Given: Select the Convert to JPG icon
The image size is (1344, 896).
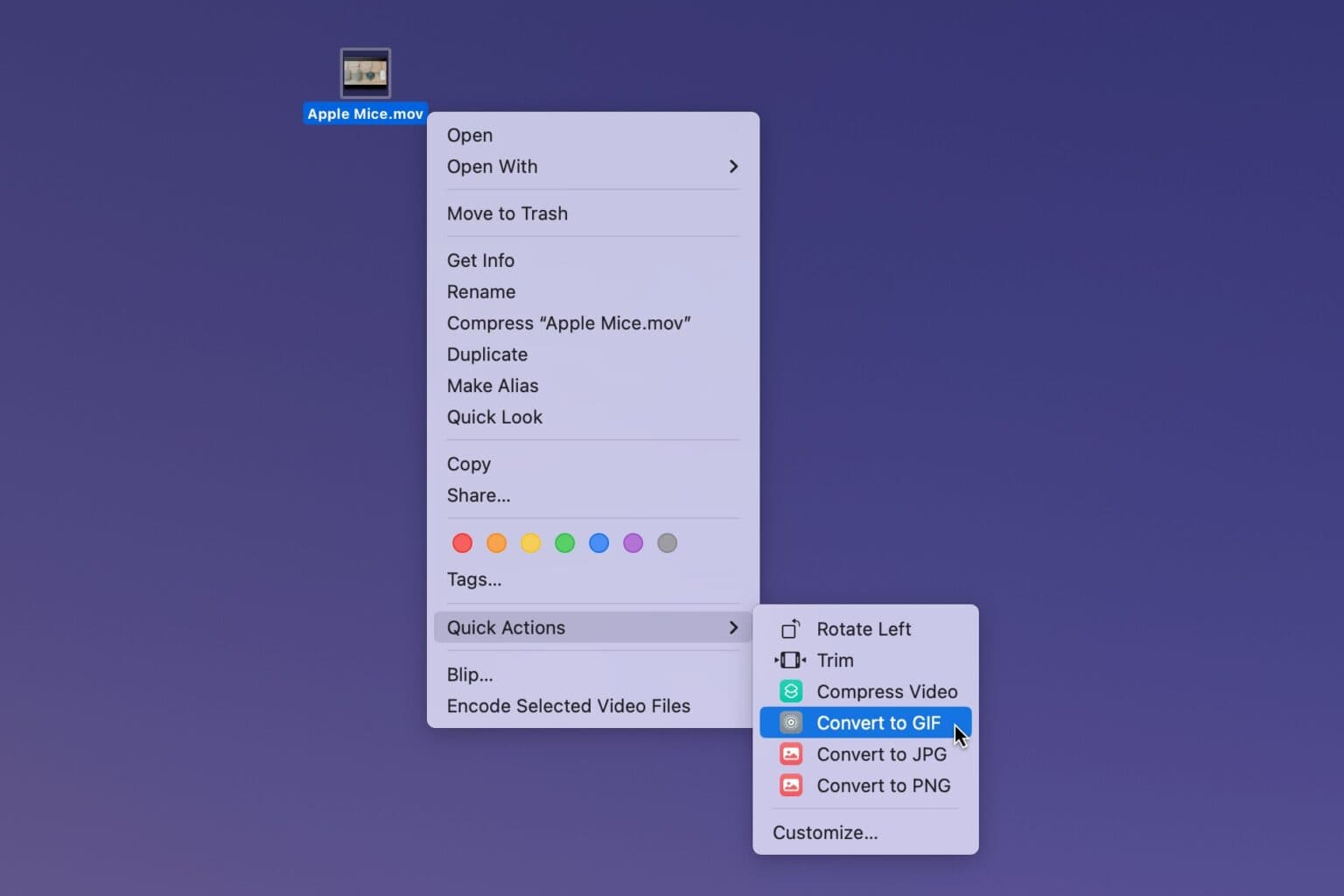Looking at the screenshot, I should pos(790,753).
